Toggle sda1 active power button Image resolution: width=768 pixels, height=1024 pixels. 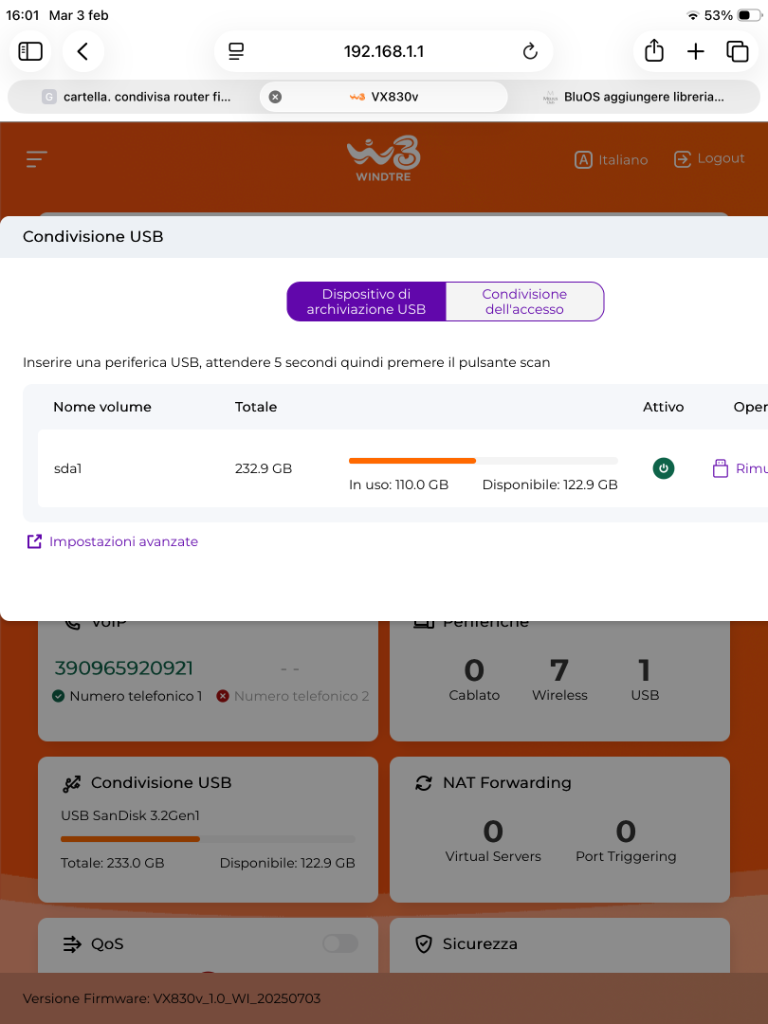(x=663, y=468)
